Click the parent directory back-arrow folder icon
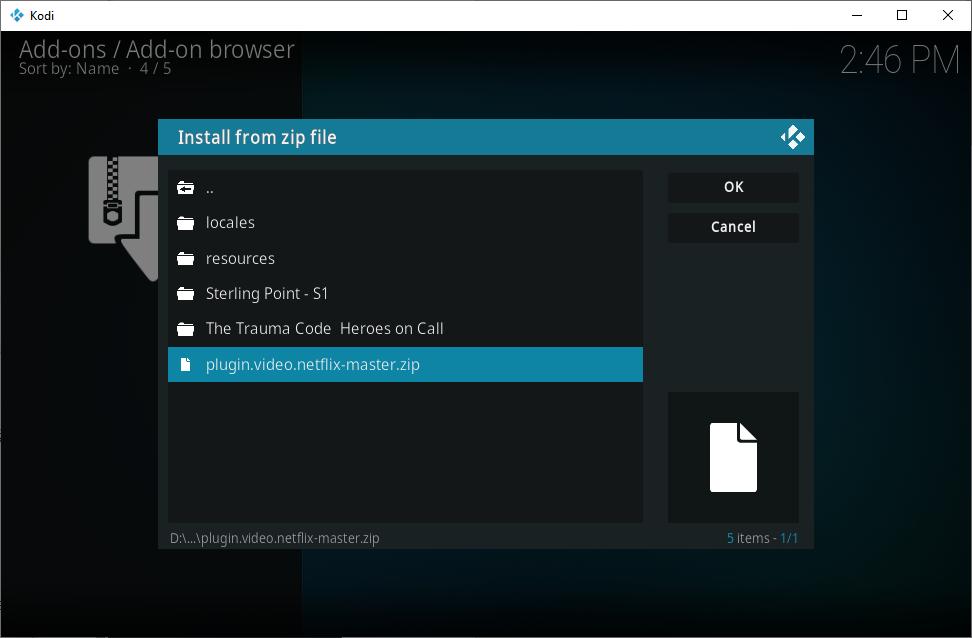This screenshot has height=638, width=972. tap(185, 187)
